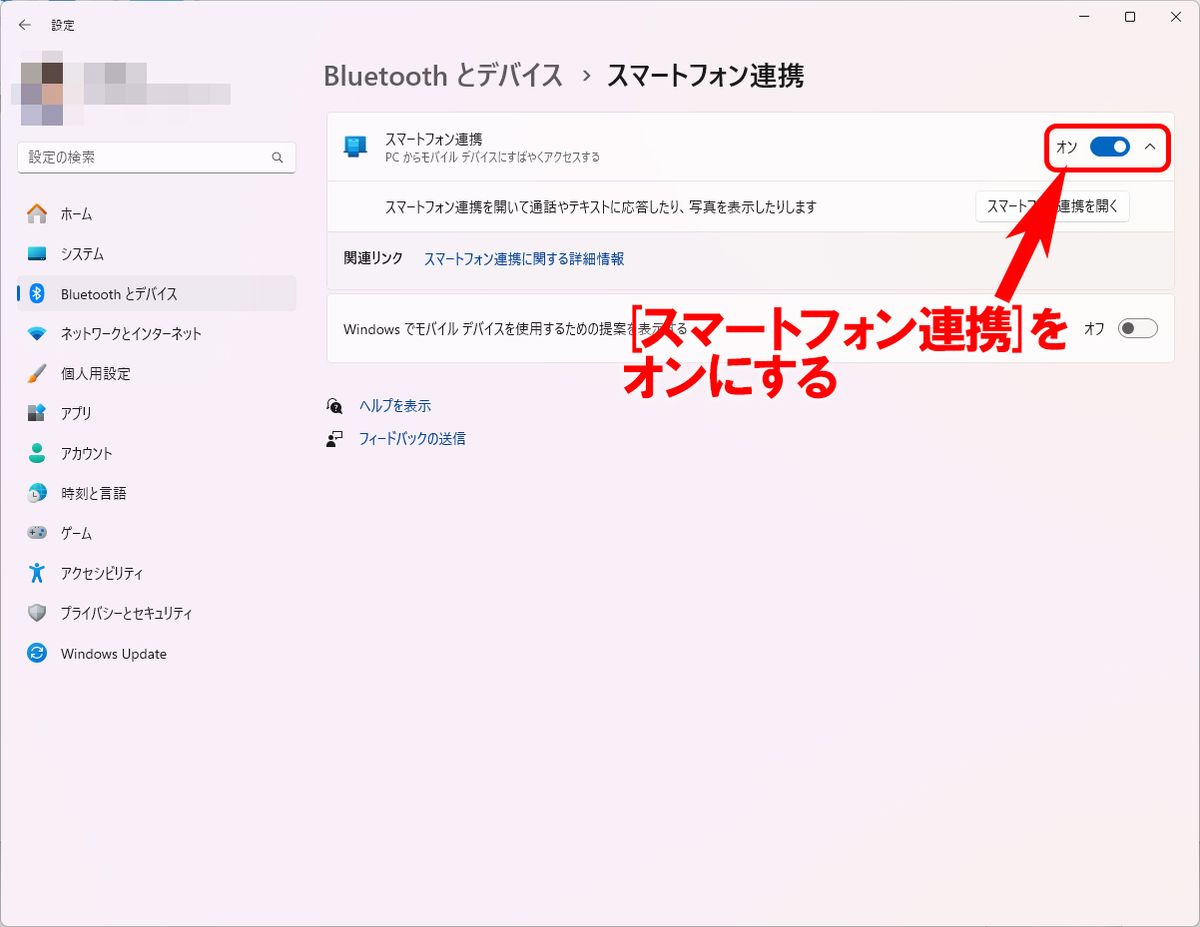Select Bluetooth とデバイス in sidebar
This screenshot has height=927, width=1200.
point(157,294)
